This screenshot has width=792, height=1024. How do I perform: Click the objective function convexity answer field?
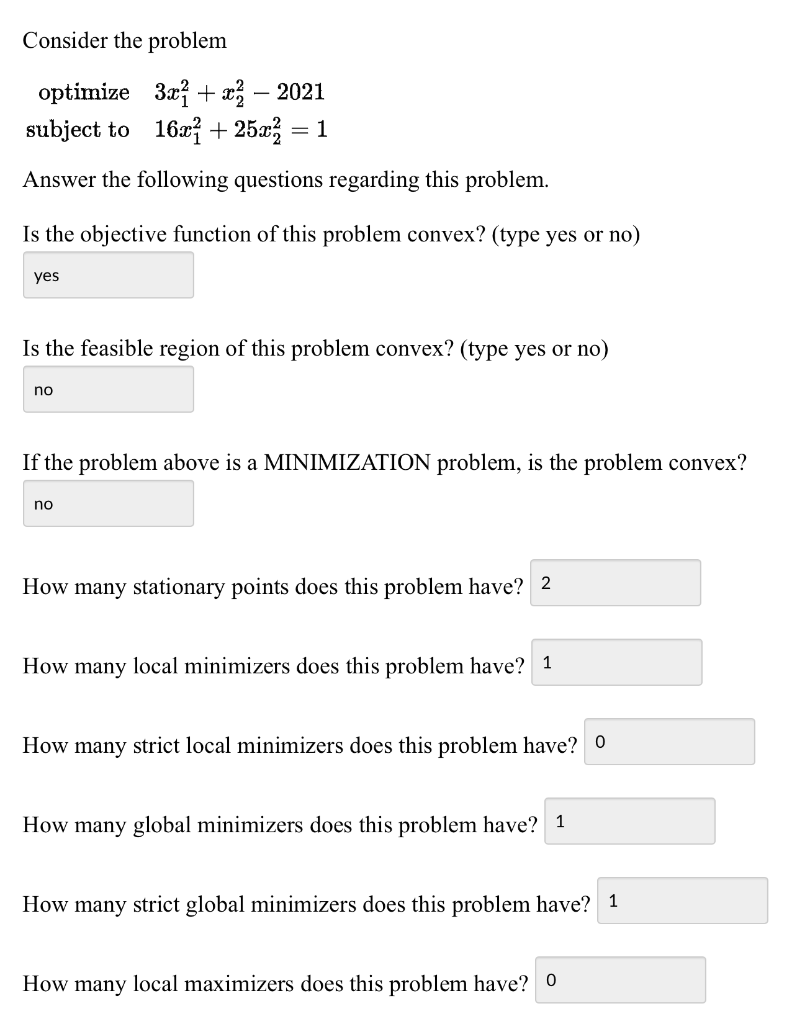(107, 275)
